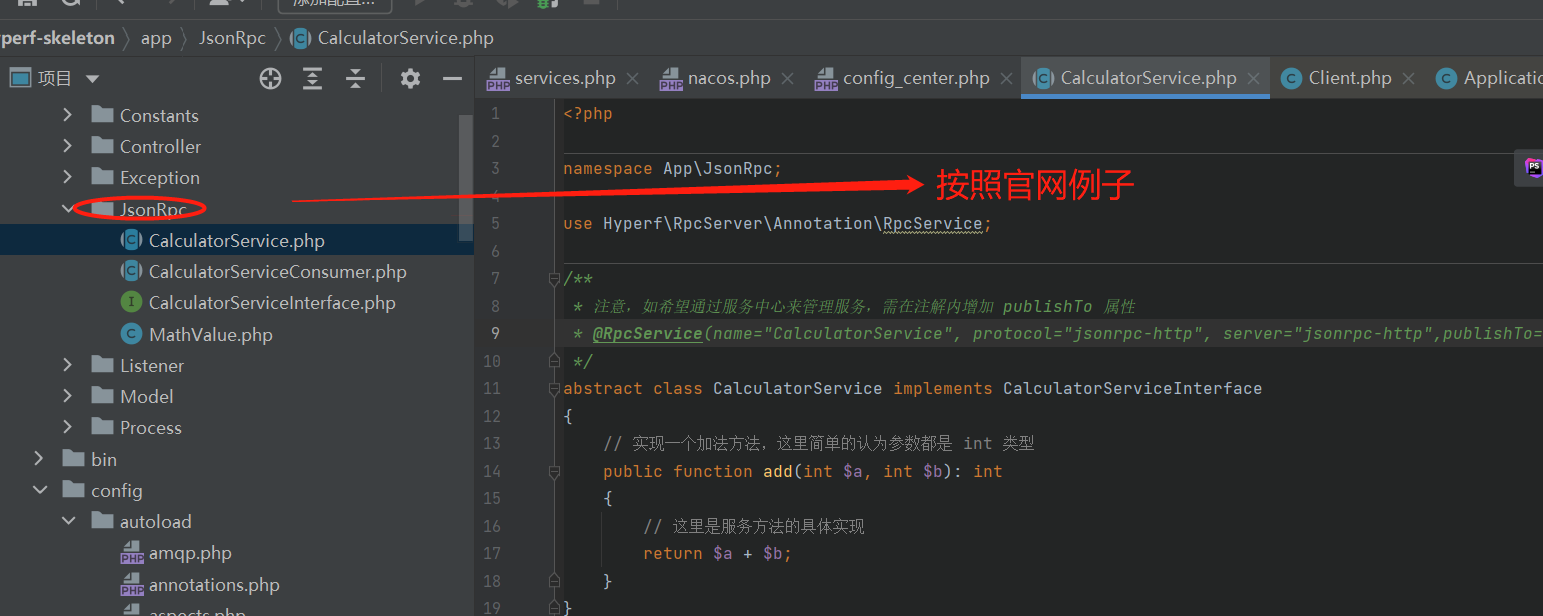Switch to the Client.php tab
1543x616 pixels.
tap(1350, 78)
